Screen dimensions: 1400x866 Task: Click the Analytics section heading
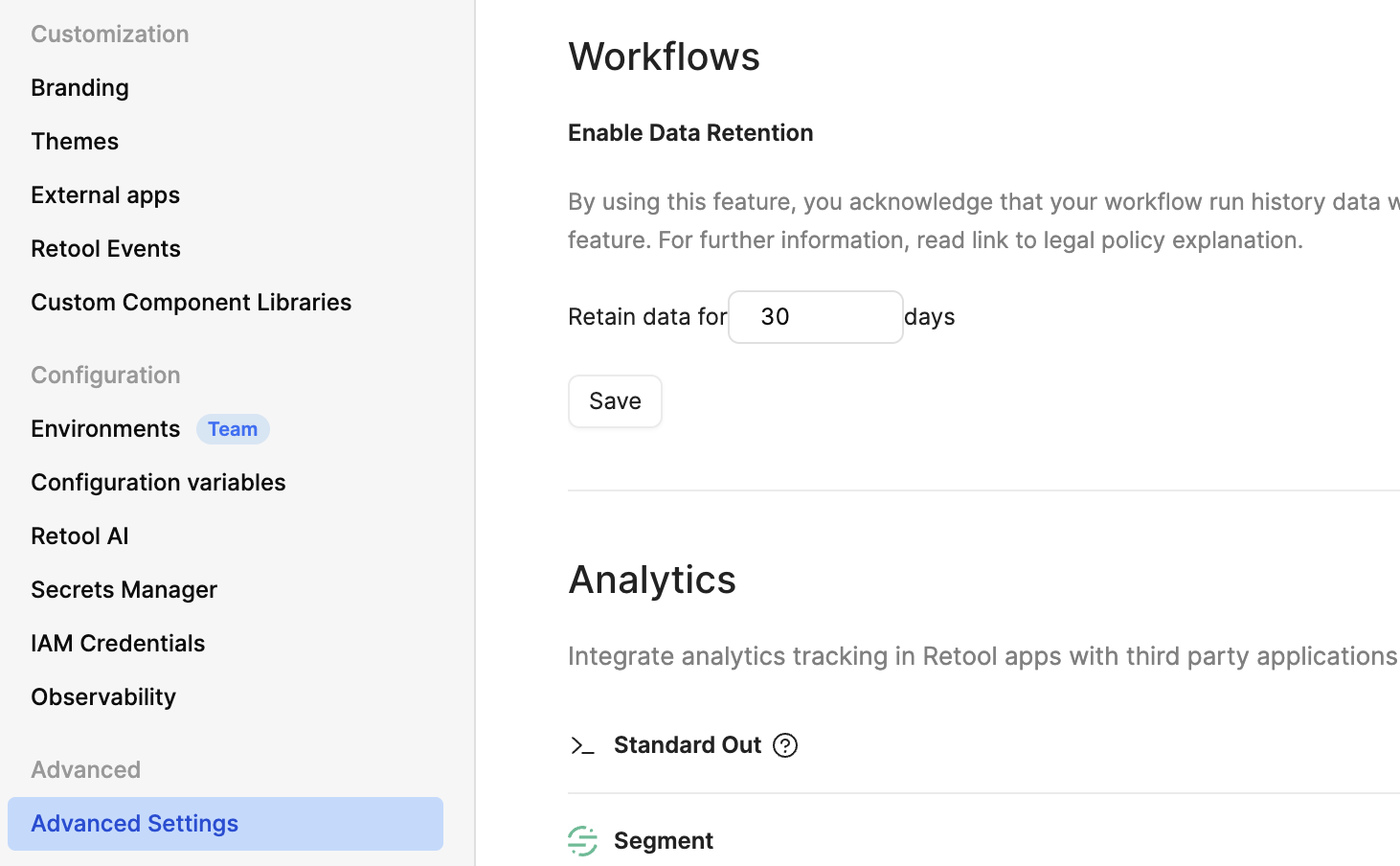coord(652,580)
